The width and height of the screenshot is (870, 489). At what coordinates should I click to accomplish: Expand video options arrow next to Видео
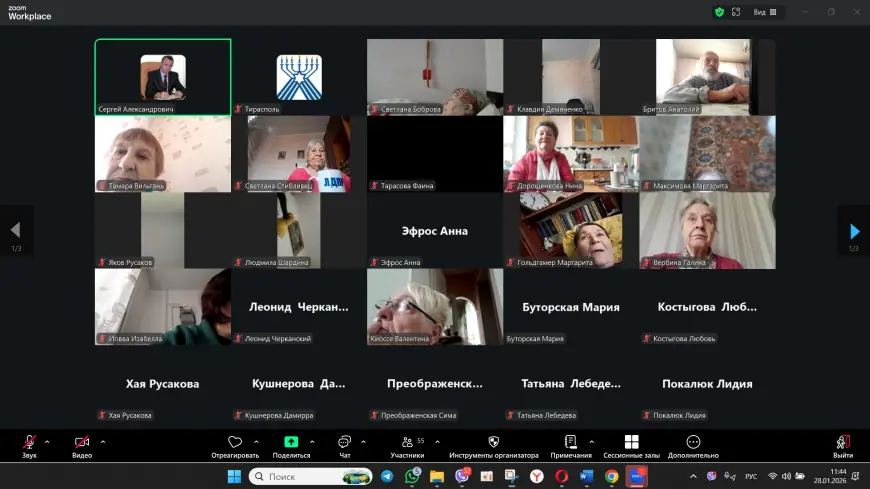coord(103,441)
